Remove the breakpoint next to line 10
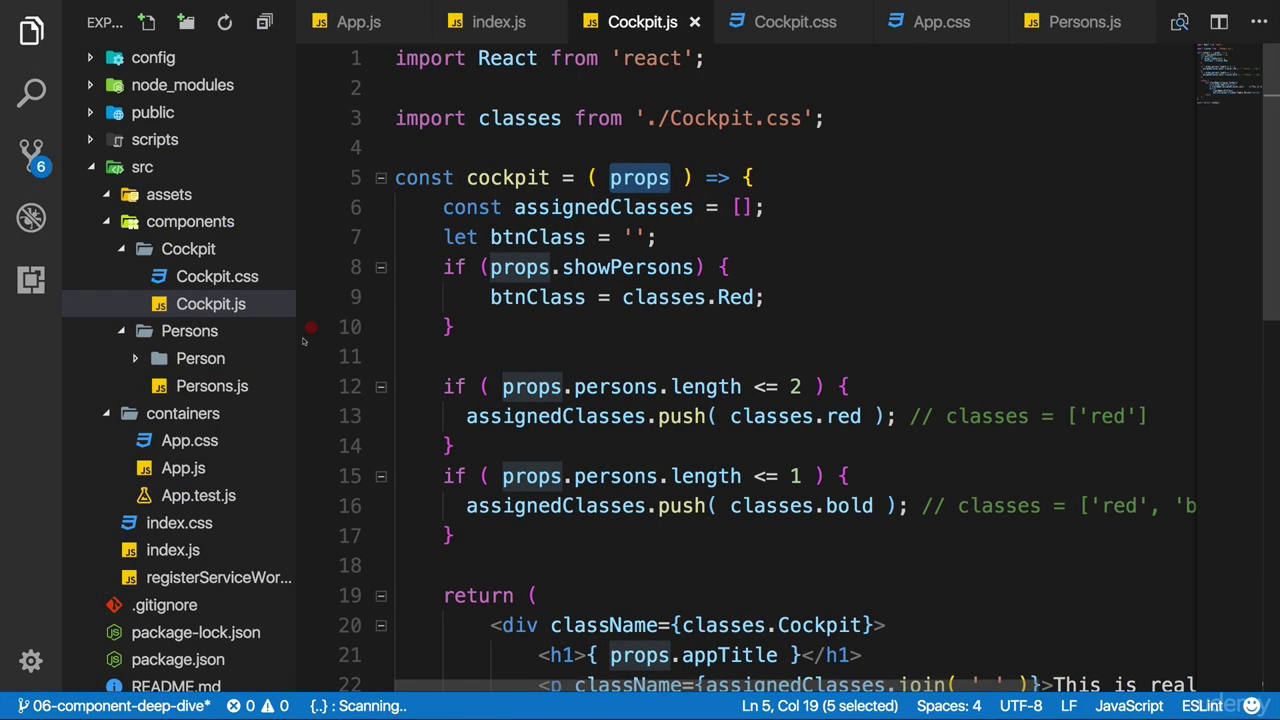 [x=311, y=327]
